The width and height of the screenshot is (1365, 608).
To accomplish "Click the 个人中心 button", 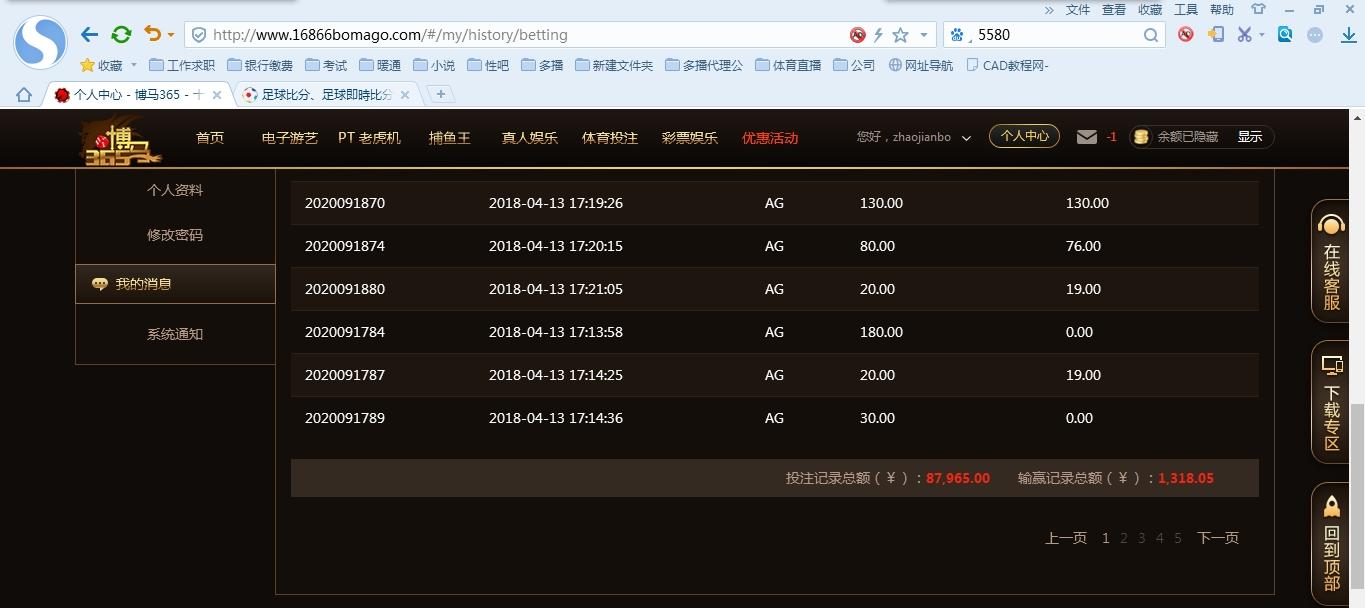I will click(1024, 136).
